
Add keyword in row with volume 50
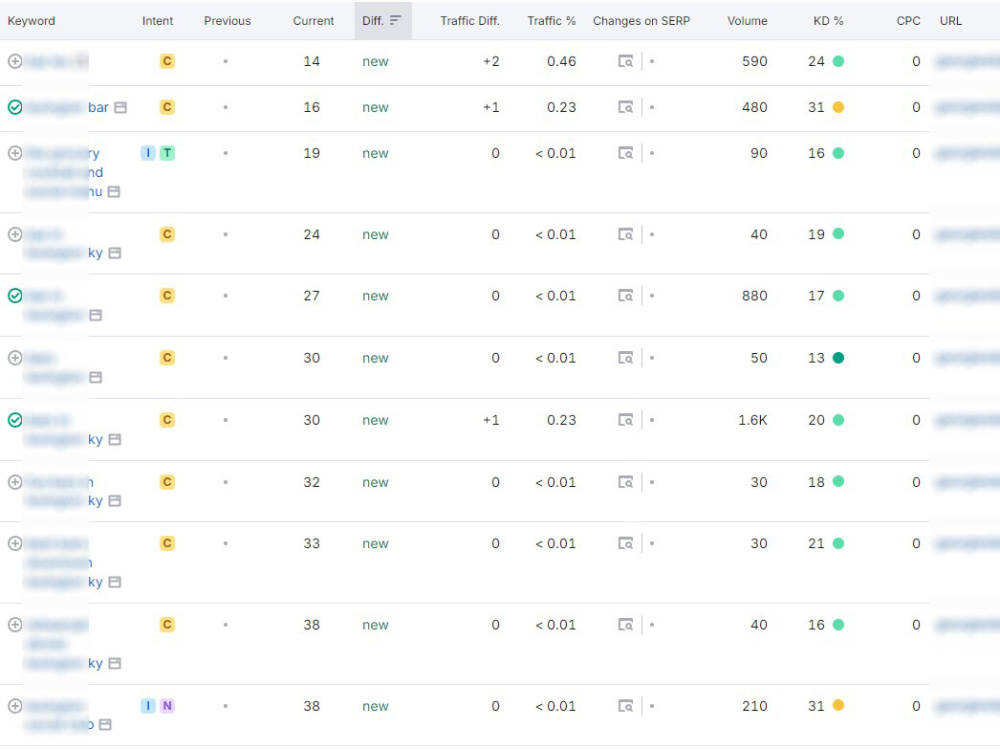[x=15, y=358]
